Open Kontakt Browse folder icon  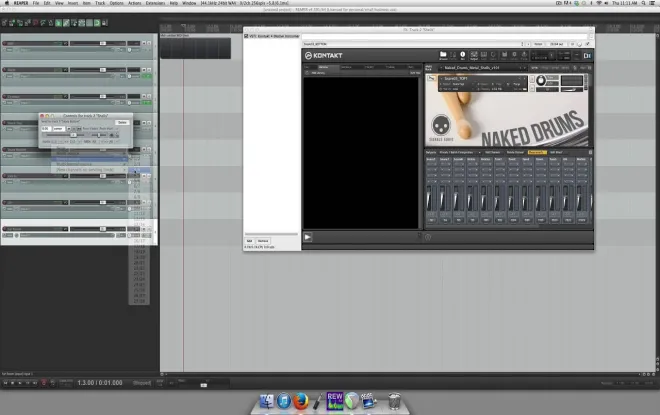pyautogui.click(x=443, y=55)
